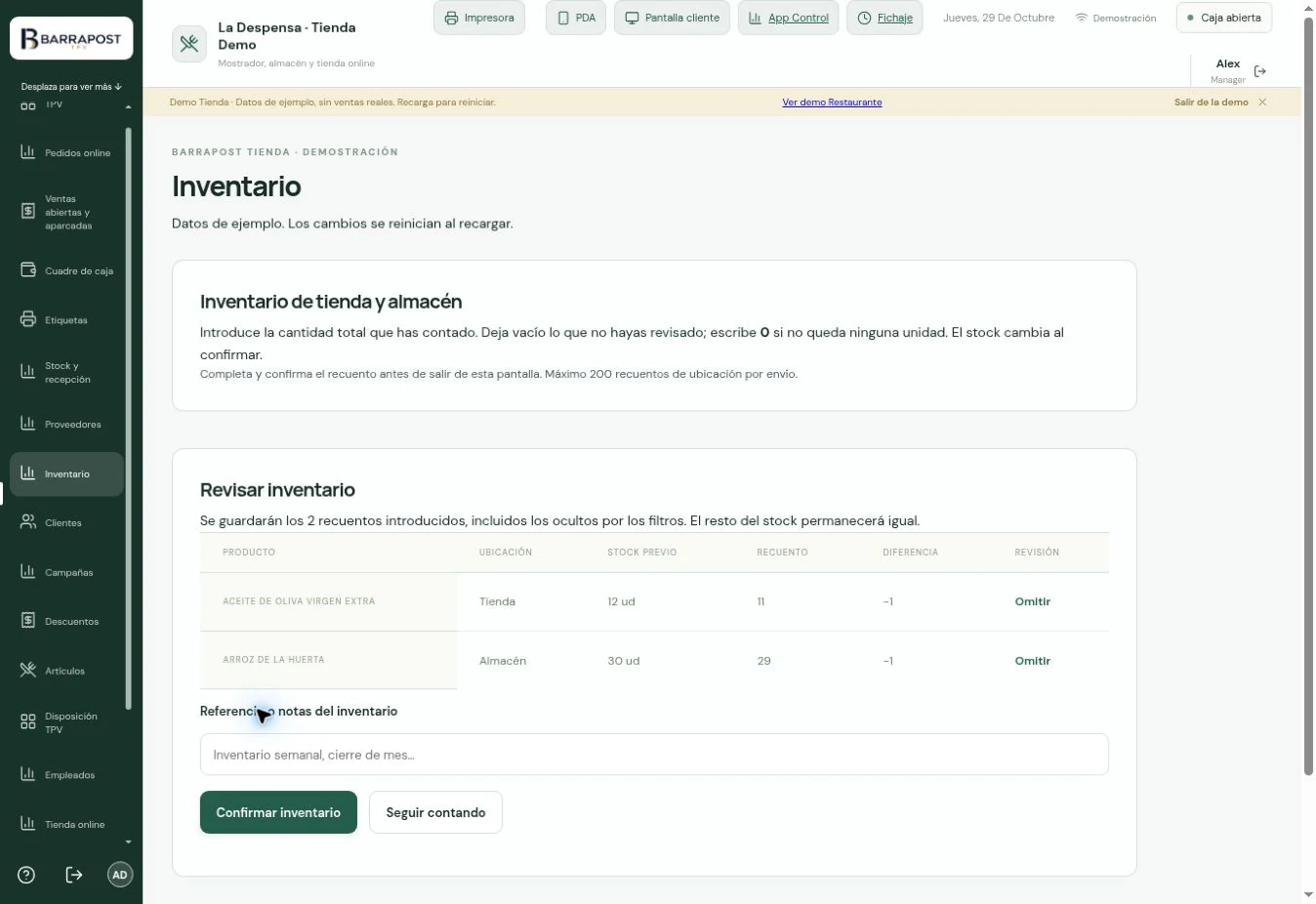Viewport: 1316px width, 904px height.
Task: Click Salir de la demo
Action: point(1211,103)
